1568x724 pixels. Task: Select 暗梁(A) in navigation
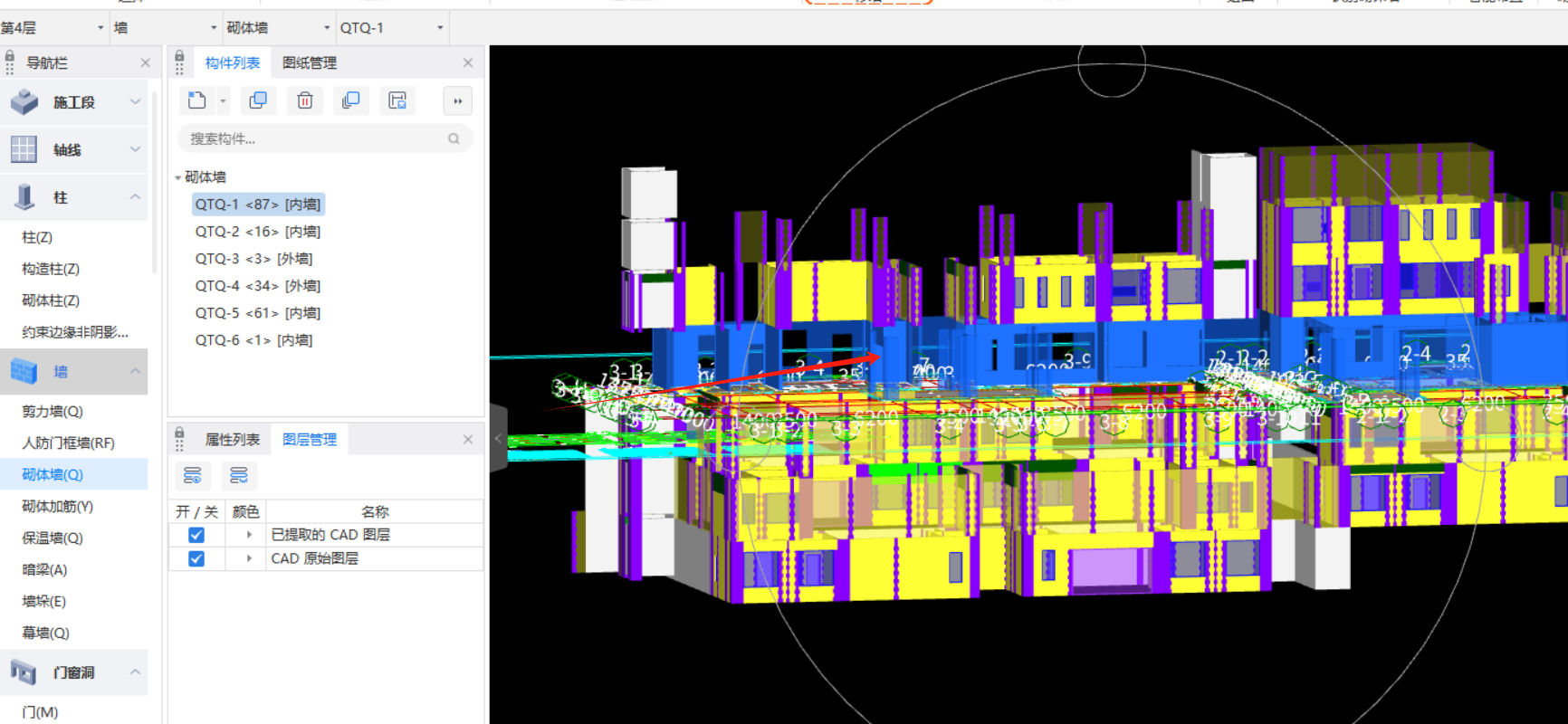(44, 569)
